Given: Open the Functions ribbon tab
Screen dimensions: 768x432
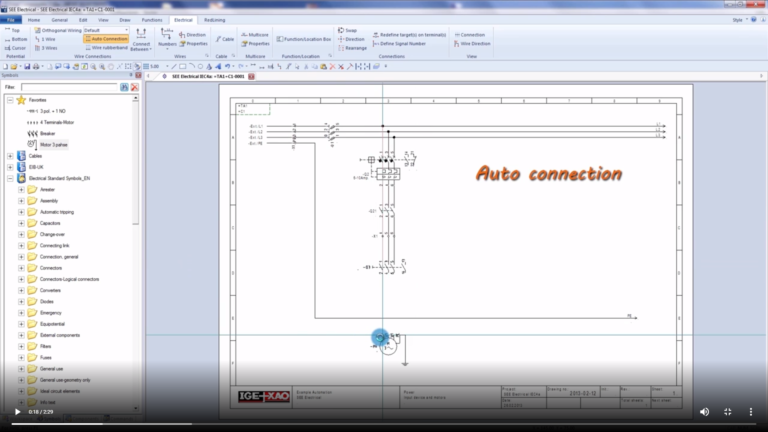Looking at the screenshot, I should point(152,20).
